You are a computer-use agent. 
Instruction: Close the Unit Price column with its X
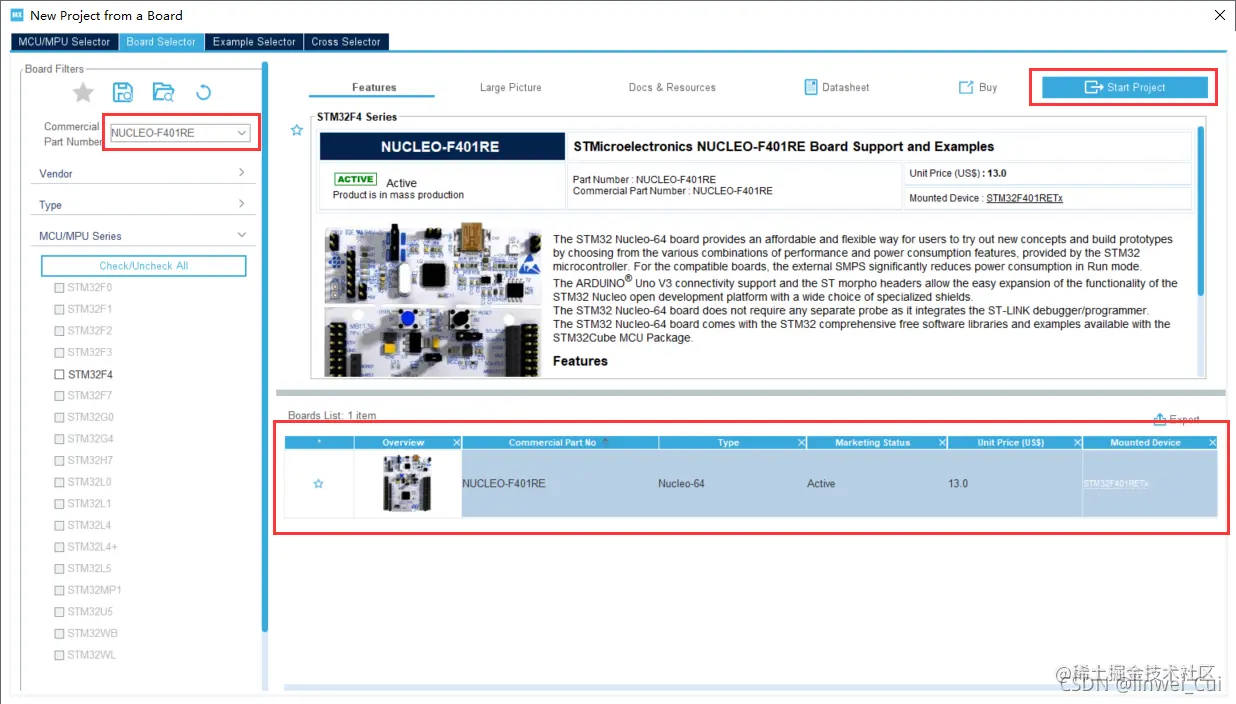point(1077,442)
